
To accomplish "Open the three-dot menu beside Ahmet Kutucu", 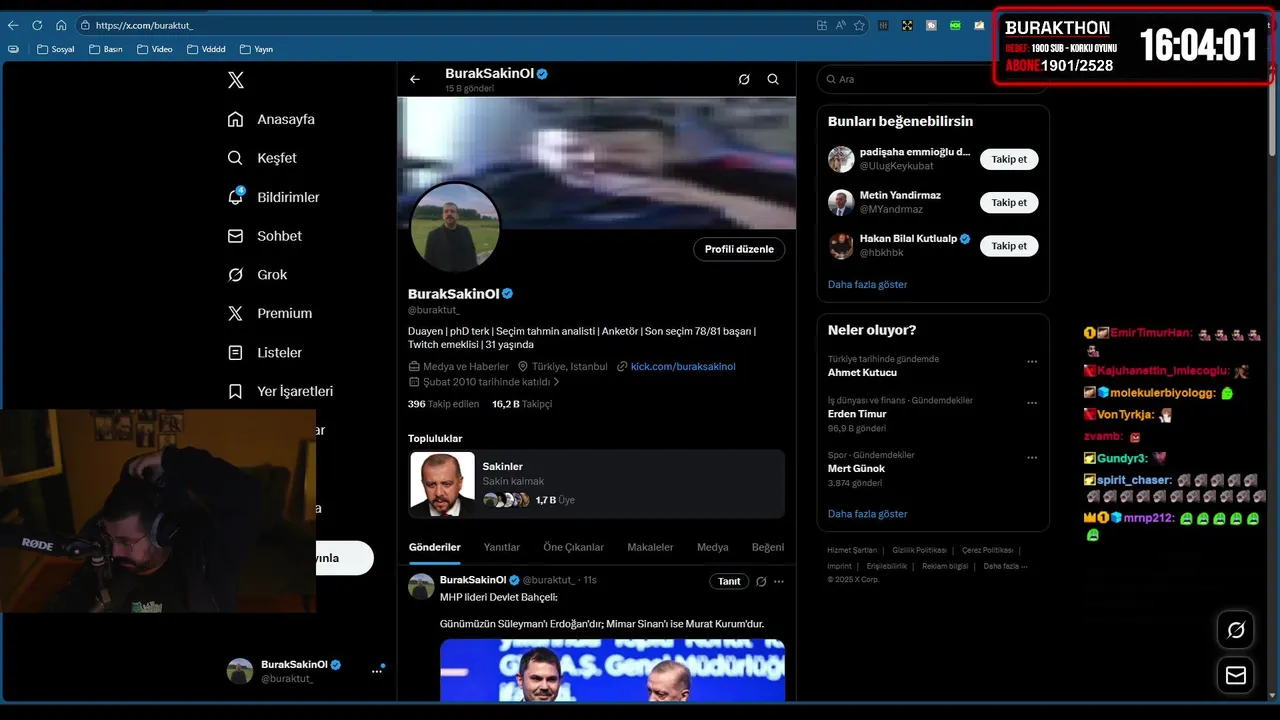I will (1032, 362).
